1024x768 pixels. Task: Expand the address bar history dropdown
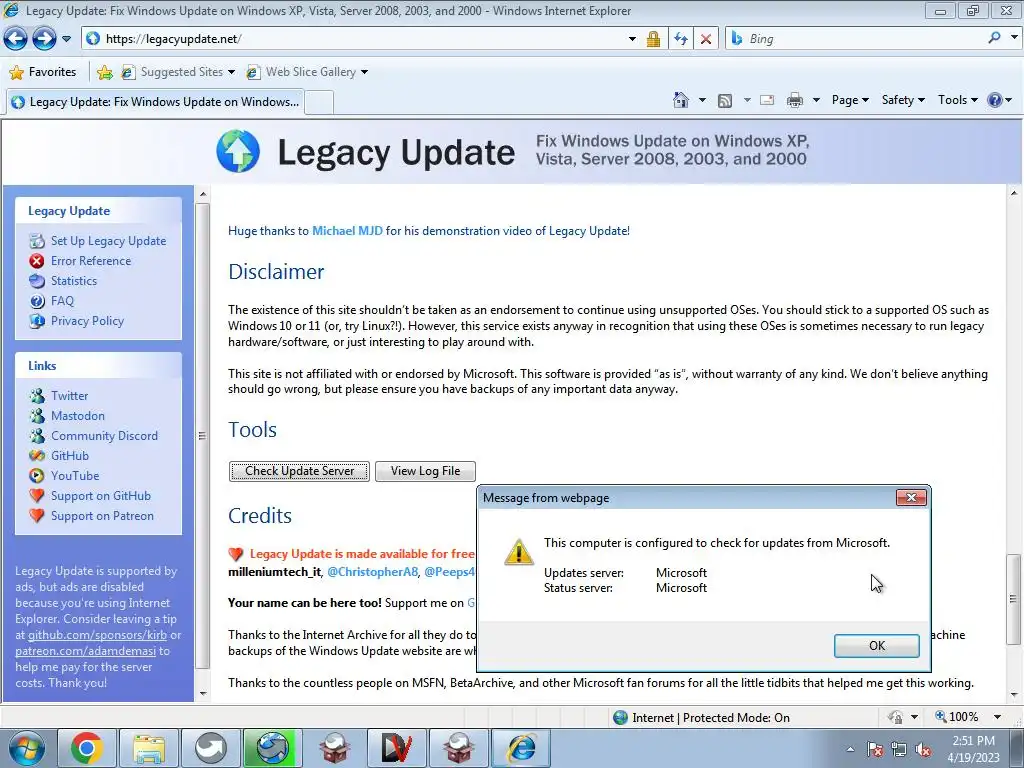click(x=632, y=39)
